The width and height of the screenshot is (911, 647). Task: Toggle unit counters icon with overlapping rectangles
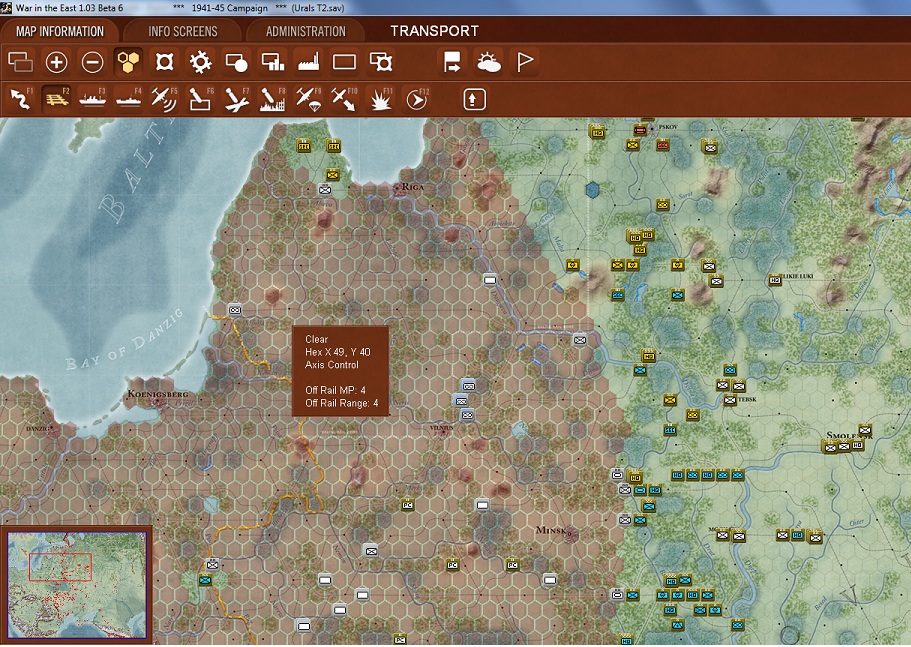point(20,62)
